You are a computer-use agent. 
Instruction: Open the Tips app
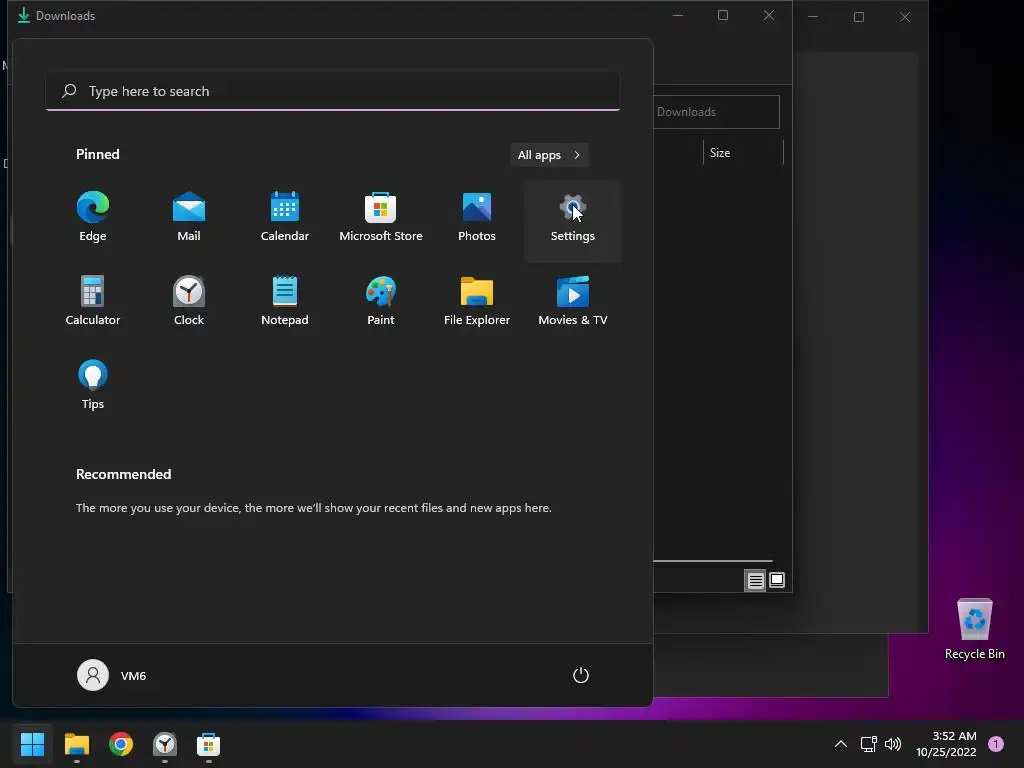pyautogui.click(x=93, y=385)
